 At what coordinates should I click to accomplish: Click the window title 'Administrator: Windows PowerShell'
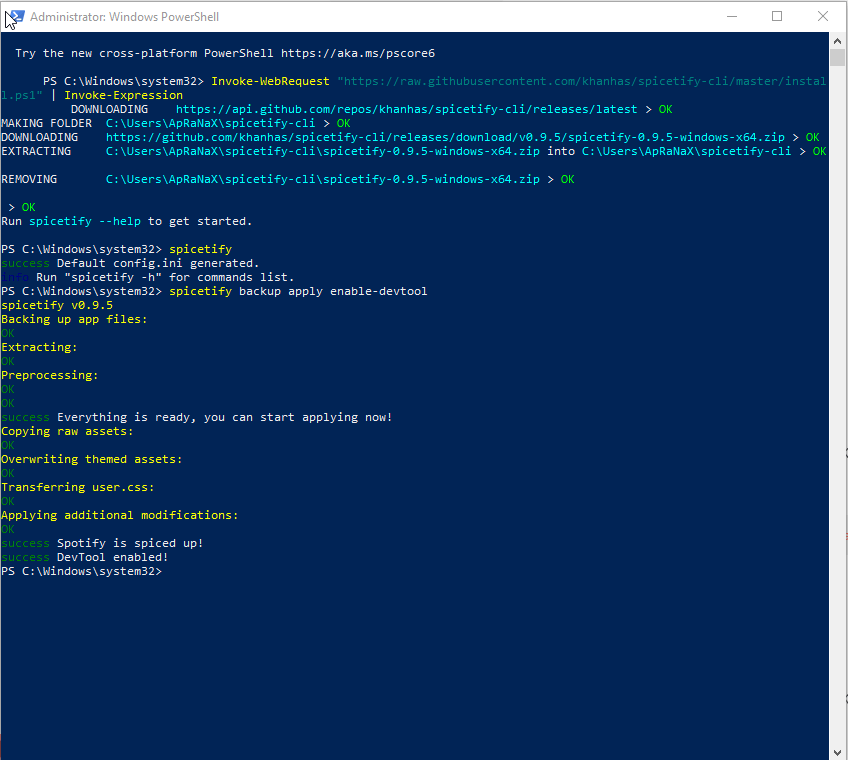124,17
